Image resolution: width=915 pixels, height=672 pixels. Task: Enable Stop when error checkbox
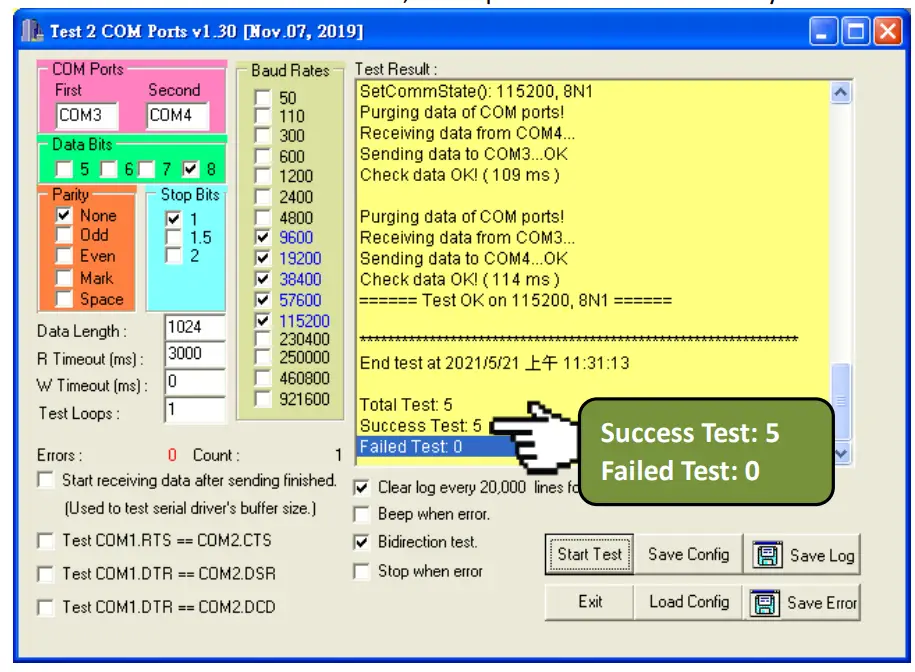click(x=362, y=571)
